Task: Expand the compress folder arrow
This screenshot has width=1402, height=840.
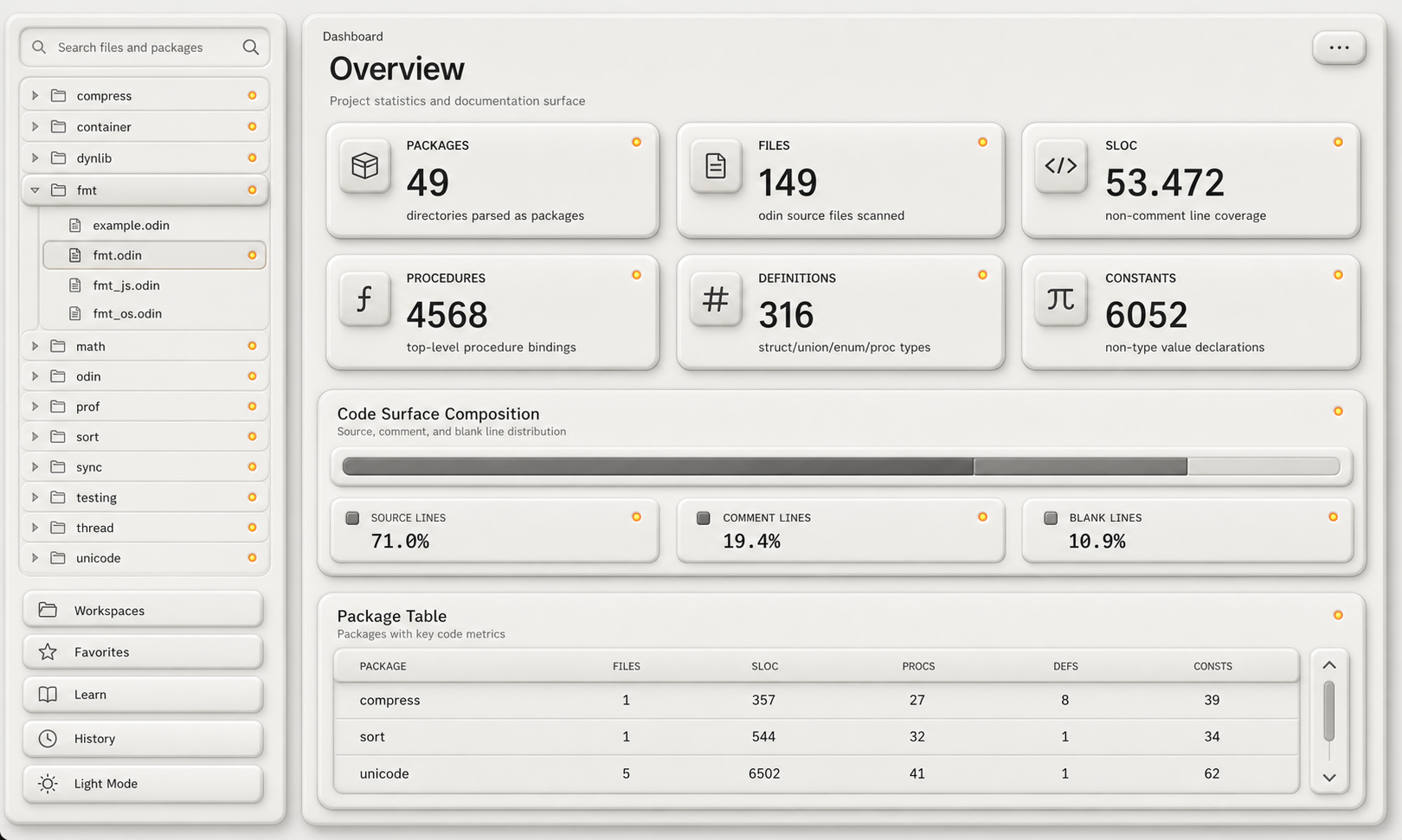Action: point(35,95)
